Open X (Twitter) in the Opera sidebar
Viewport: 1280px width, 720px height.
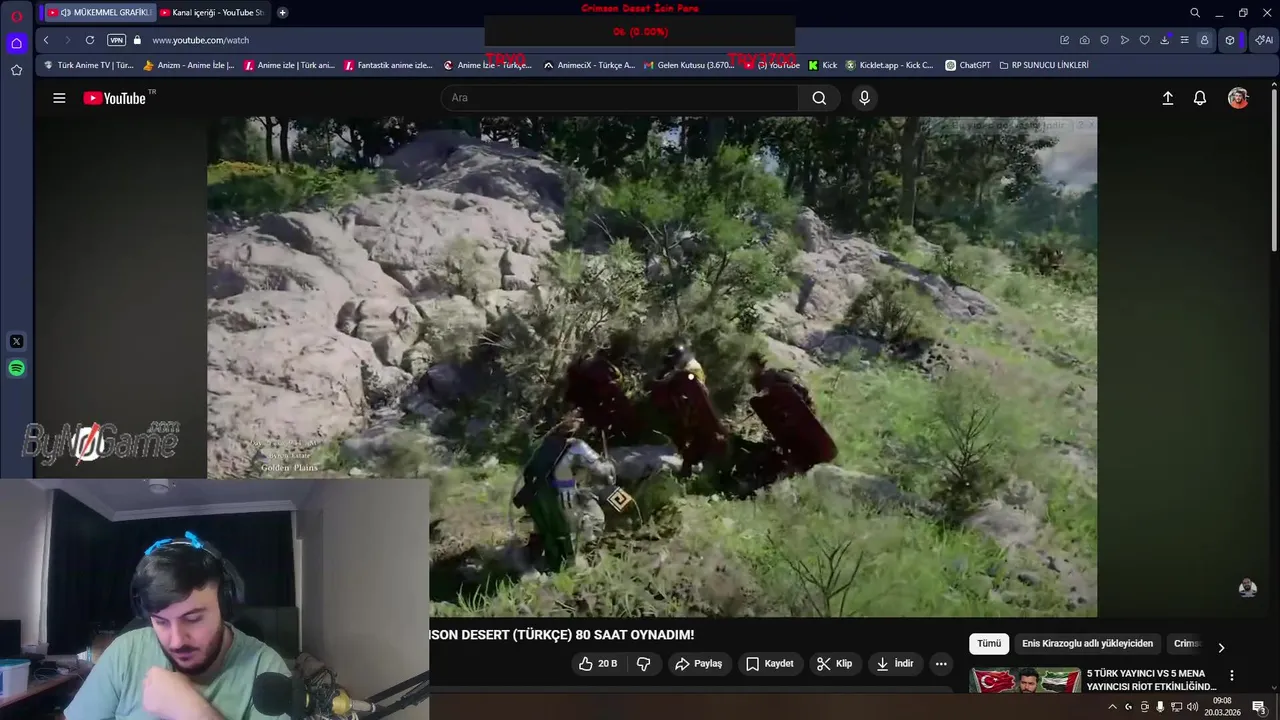point(16,341)
